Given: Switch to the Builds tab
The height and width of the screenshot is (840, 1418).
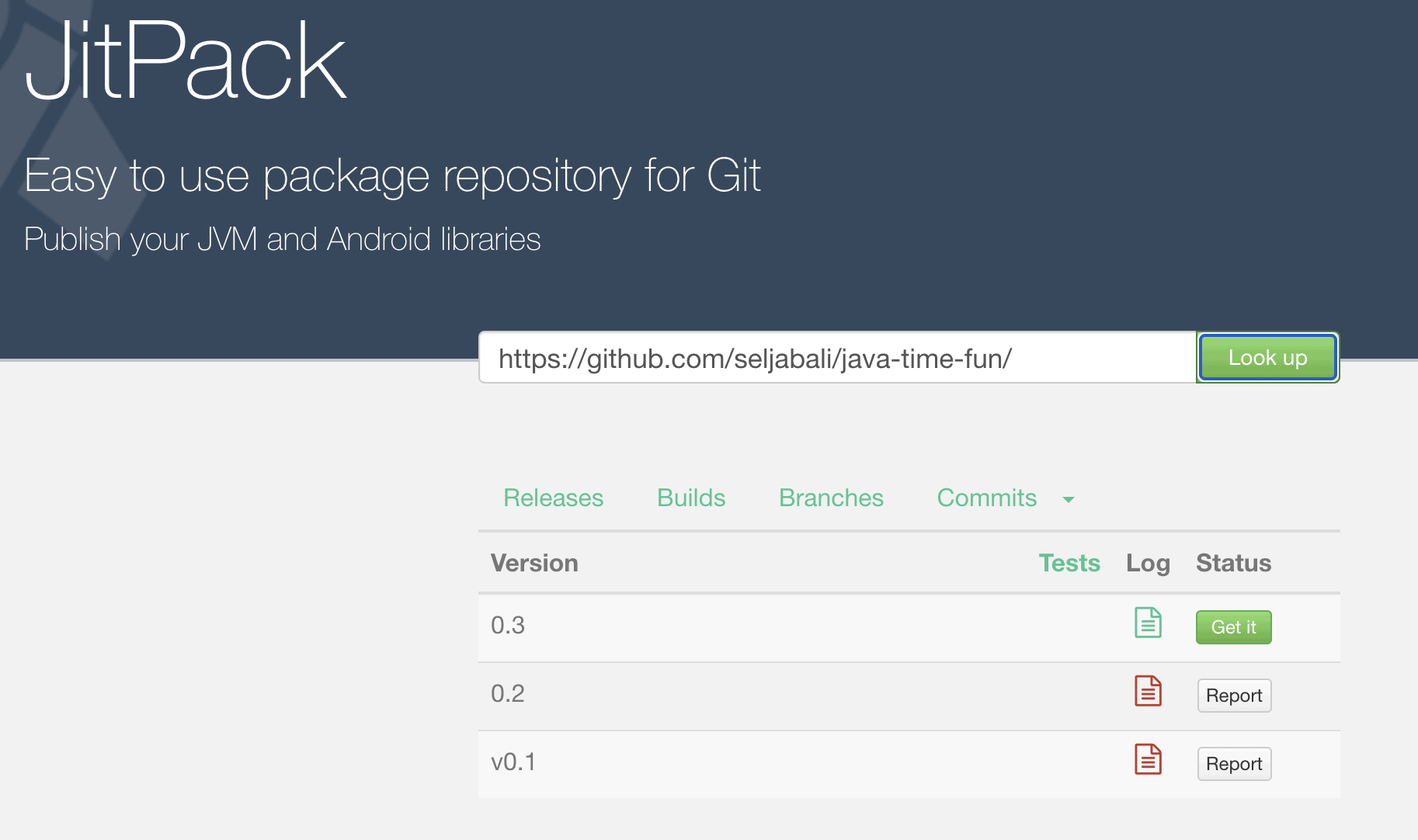Looking at the screenshot, I should [691, 498].
